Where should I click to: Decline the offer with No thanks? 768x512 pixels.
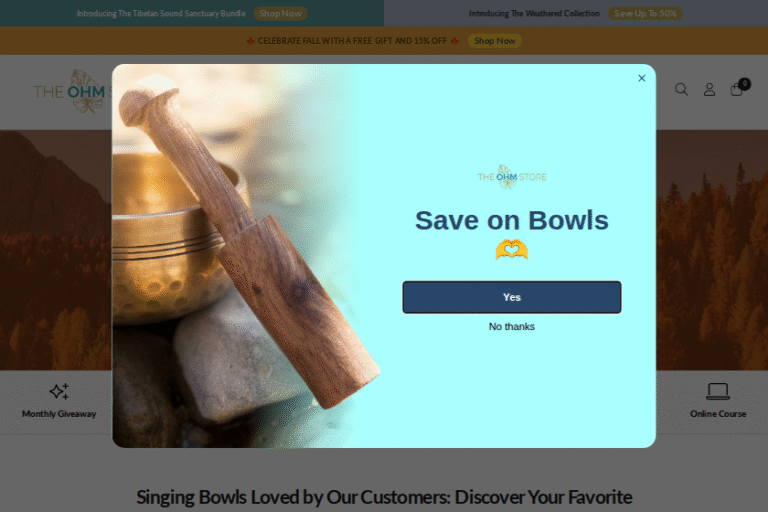(511, 326)
